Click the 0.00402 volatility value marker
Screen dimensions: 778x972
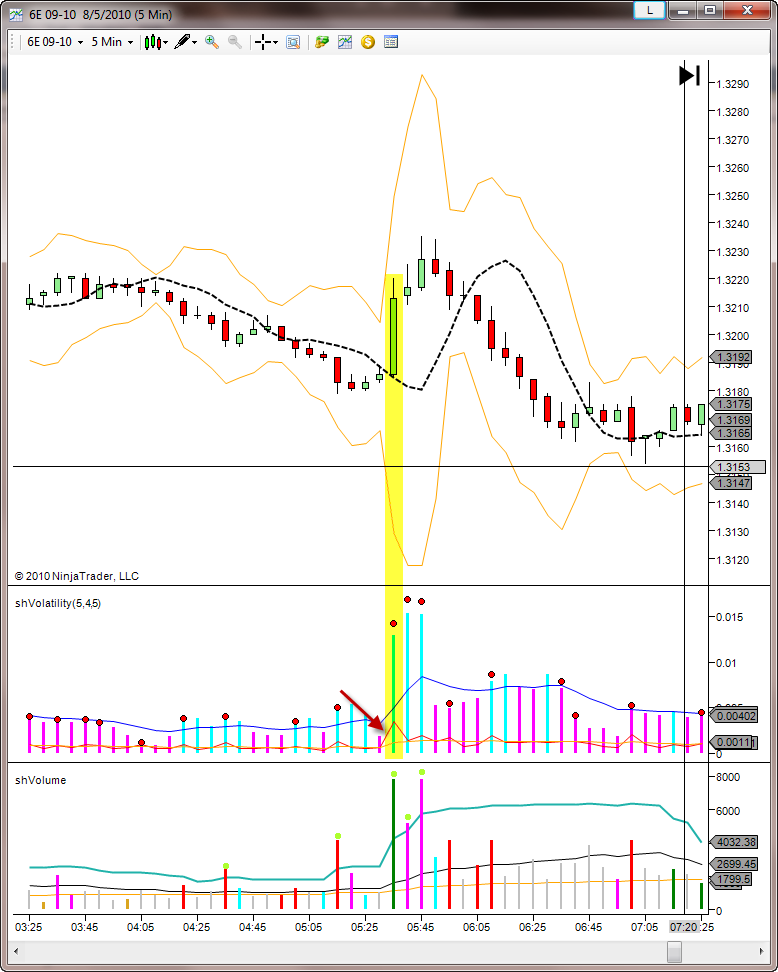pyautogui.click(x=734, y=716)
